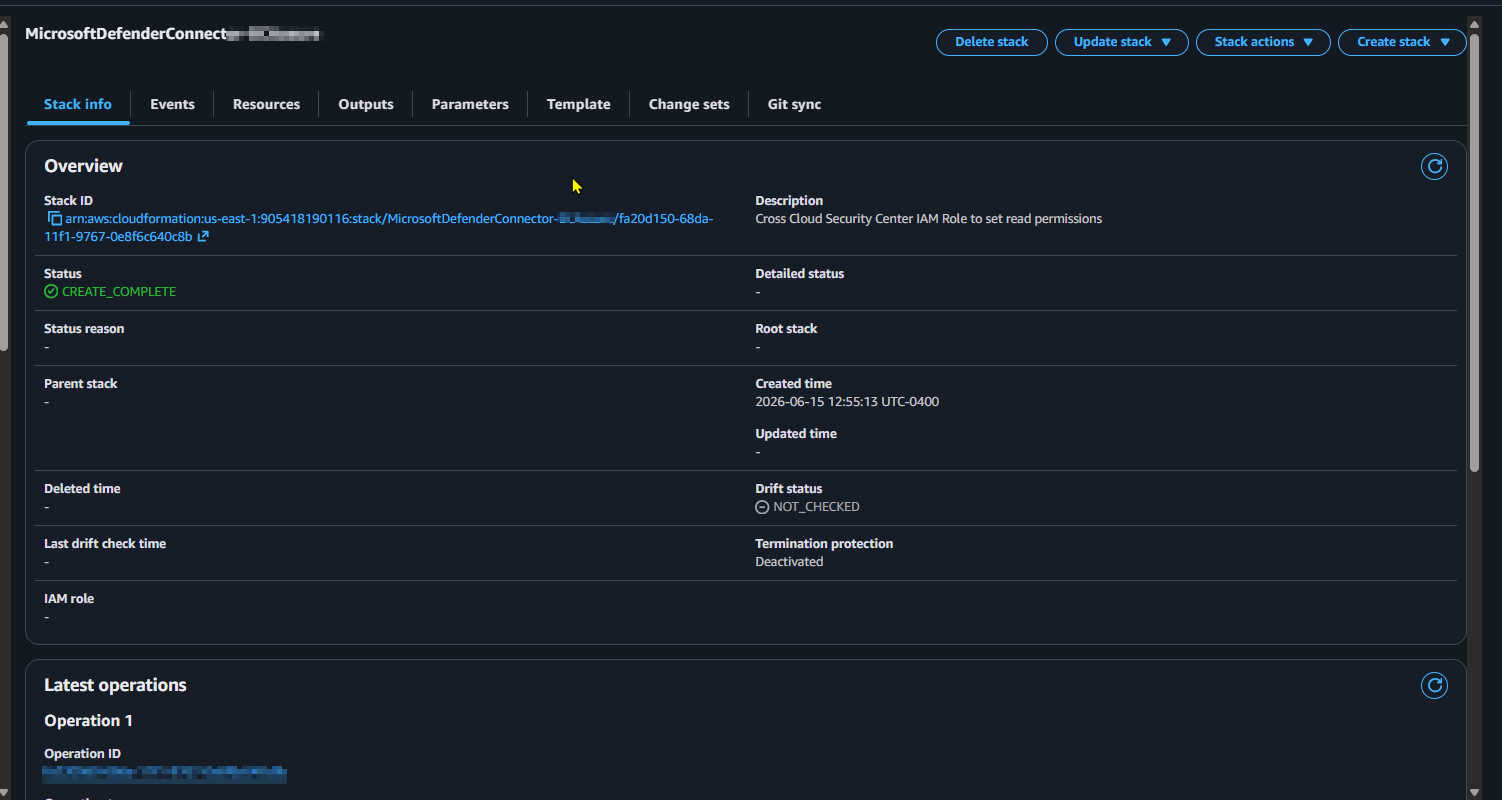Viewport: 1502px width, 800px height.
Task: Refresh the Overview panel
Action: click(x=1434, y=167)
